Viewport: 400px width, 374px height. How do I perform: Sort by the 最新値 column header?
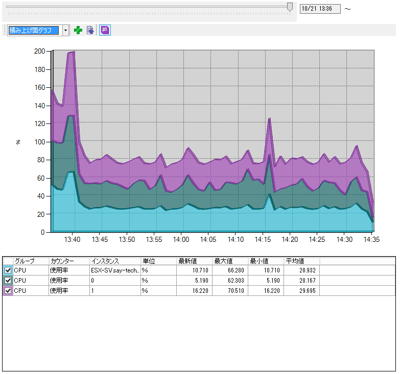194,261
